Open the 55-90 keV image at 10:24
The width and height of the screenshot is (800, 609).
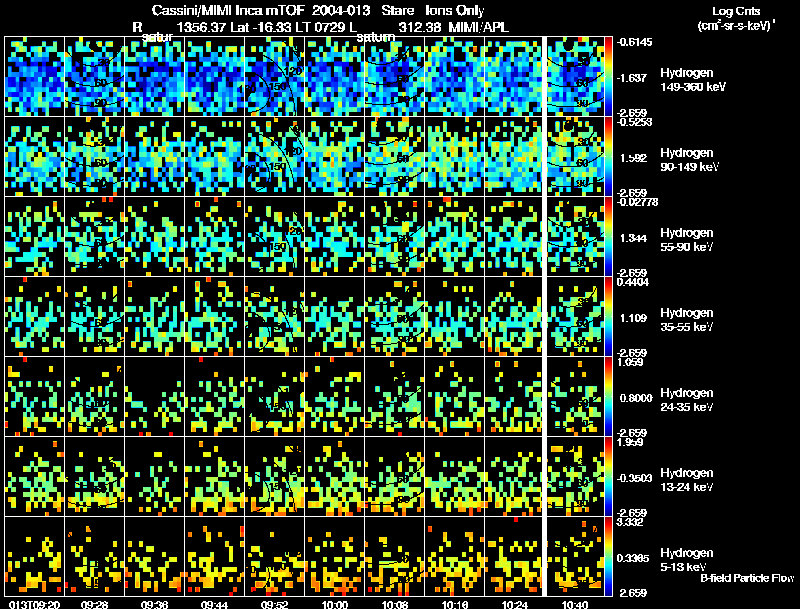(514, 236)
